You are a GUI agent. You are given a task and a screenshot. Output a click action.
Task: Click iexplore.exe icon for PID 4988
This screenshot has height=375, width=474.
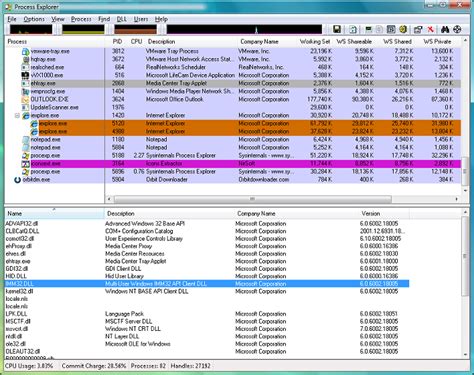(34, 132)
